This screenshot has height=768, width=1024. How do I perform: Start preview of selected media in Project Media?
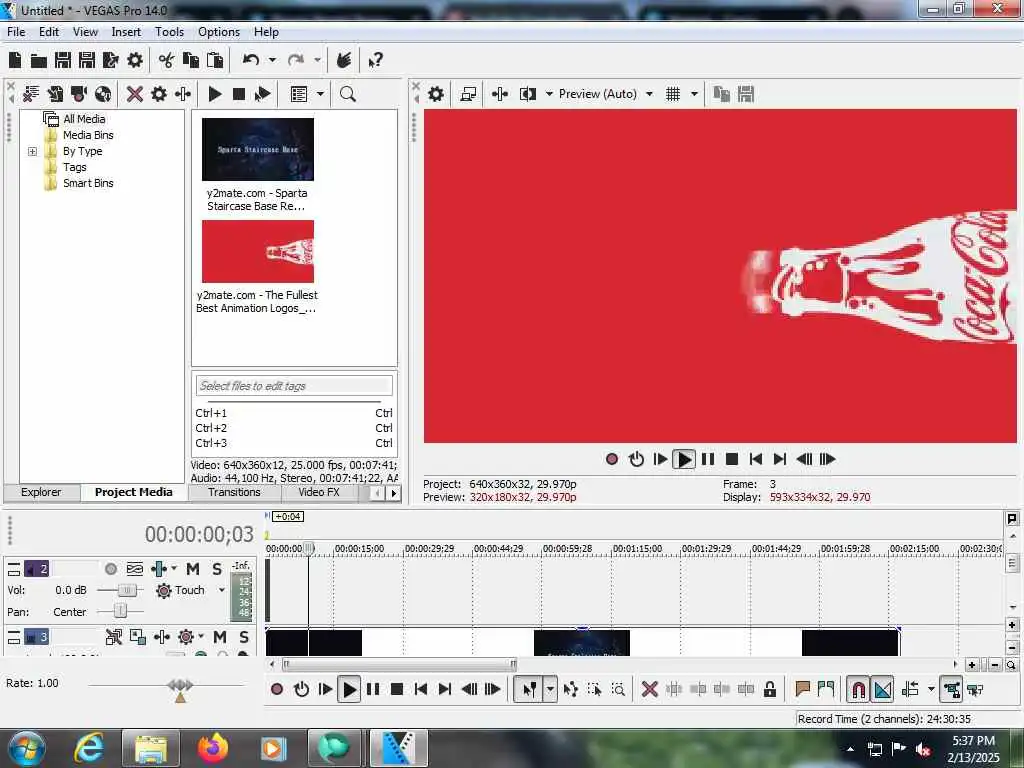tap(215, 94)
